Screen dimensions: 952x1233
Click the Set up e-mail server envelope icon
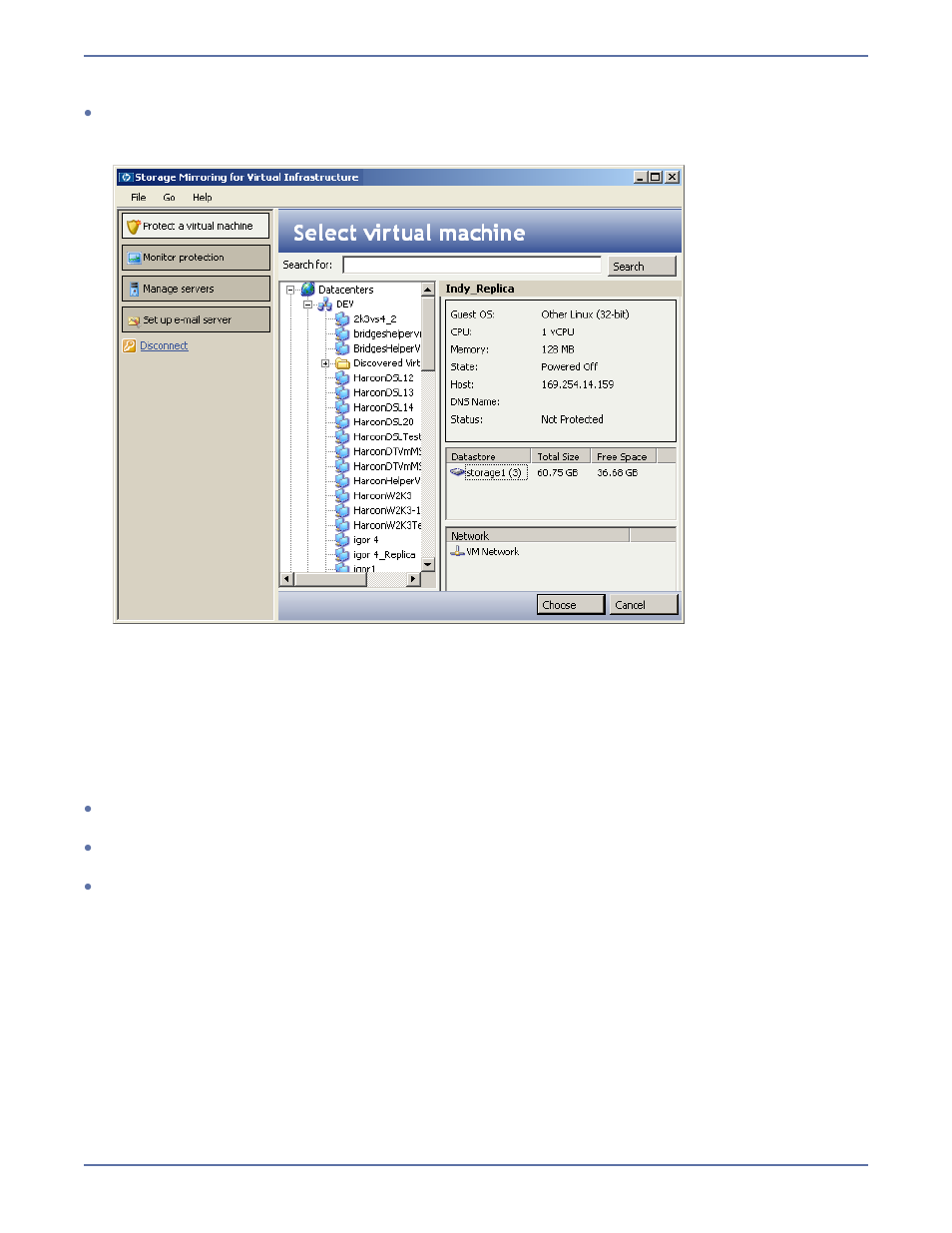point(134,320)
